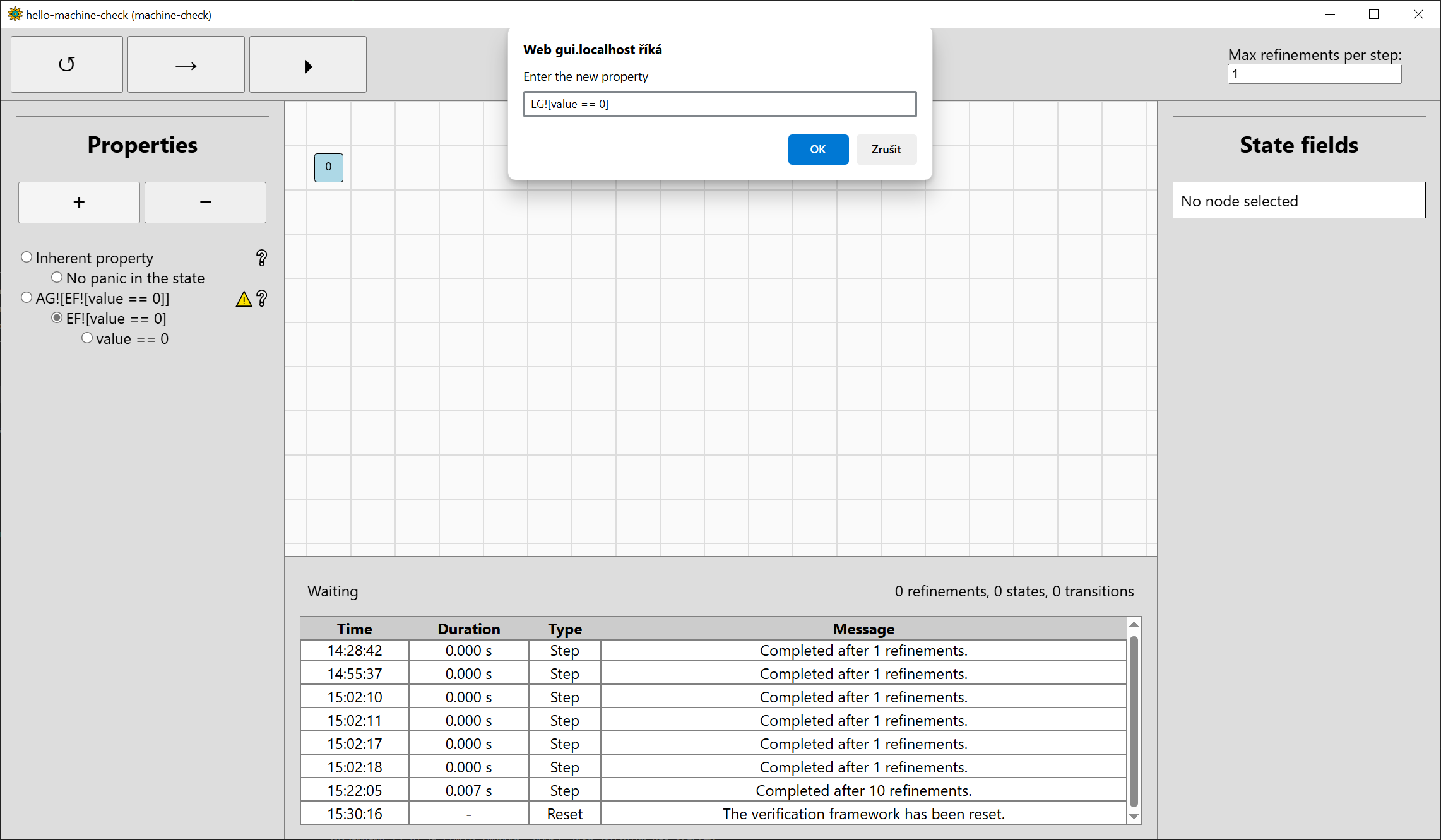The height and width of the screenshot is (840, 1441).
Task: Confirm dialog with OK button
Action: [817, 150]
